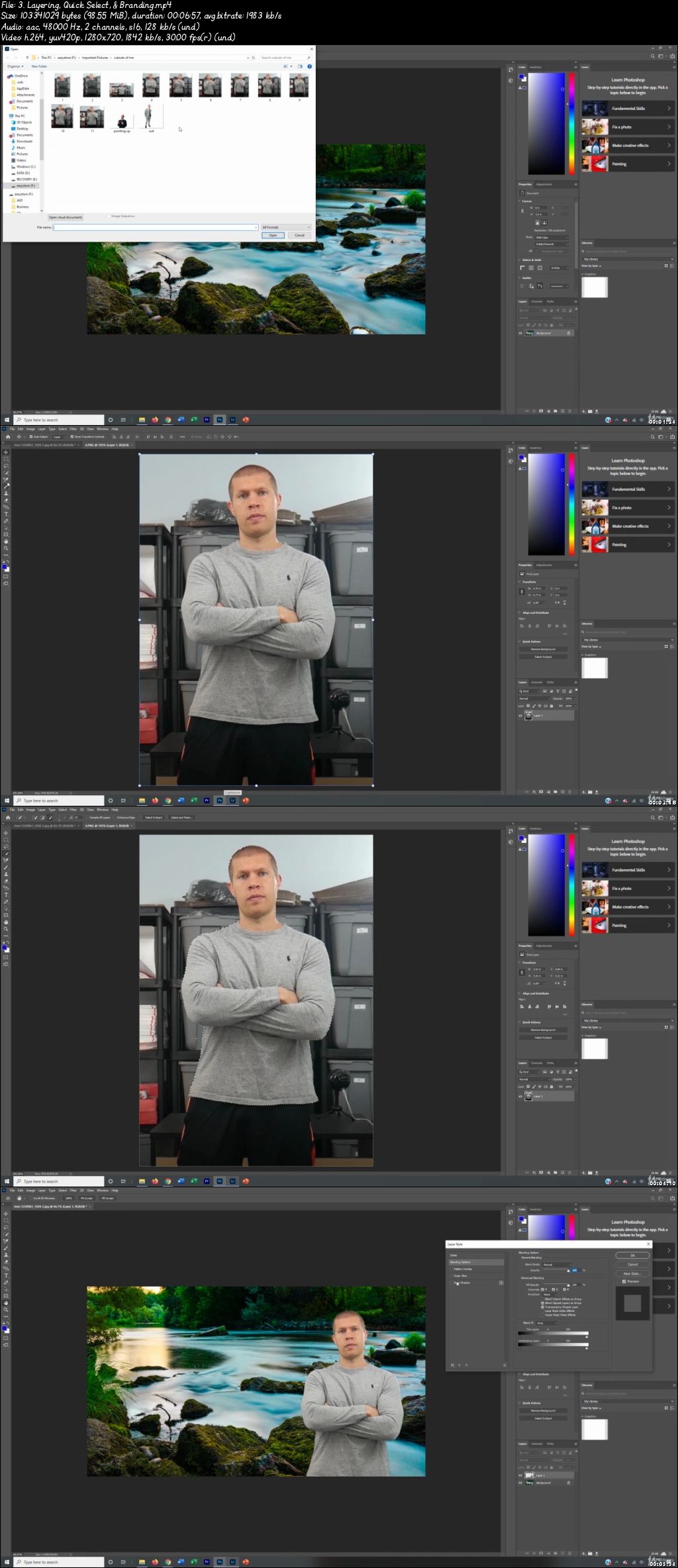Click File name field in Open dialog
Screen dimensions: 678x1568
[156, 227]
